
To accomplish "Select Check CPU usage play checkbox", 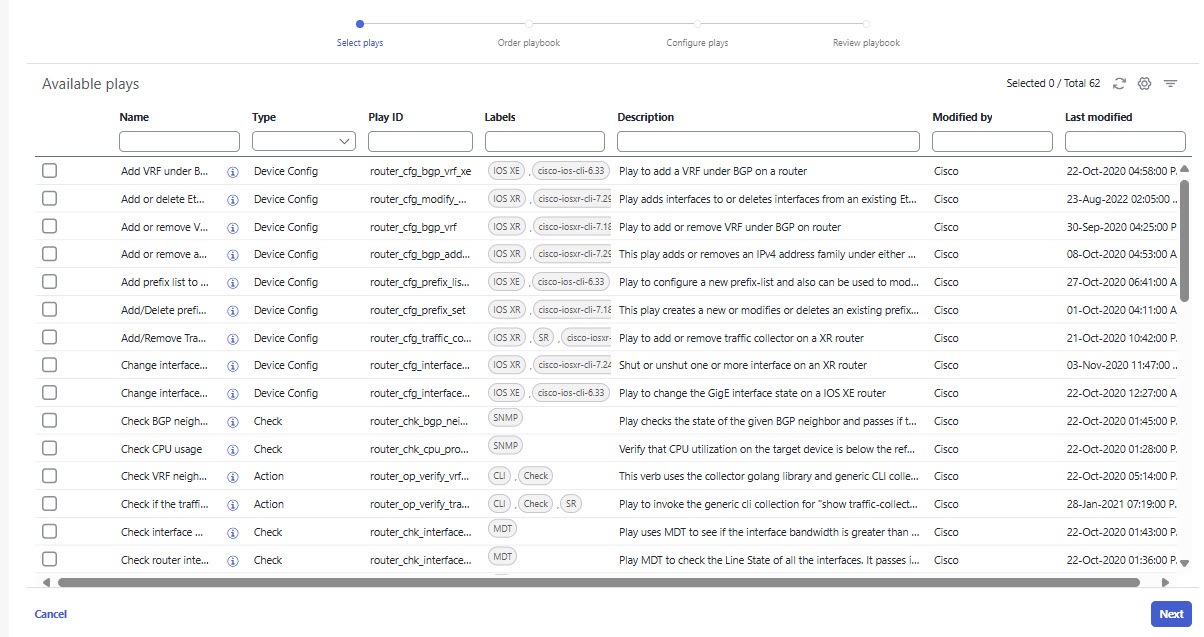I will (x=49, y=449).
